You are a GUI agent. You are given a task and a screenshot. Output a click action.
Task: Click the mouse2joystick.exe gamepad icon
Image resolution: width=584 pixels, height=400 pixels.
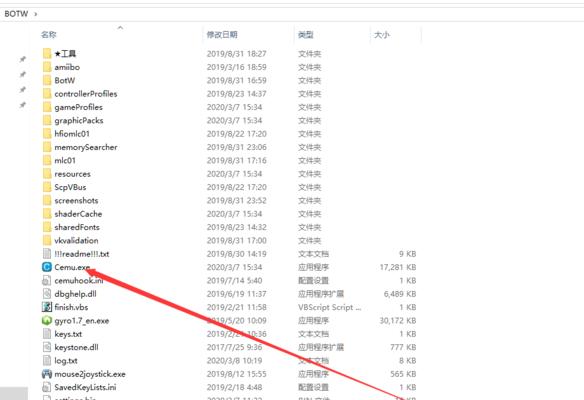pyautogui.click(x=47, y=374)
